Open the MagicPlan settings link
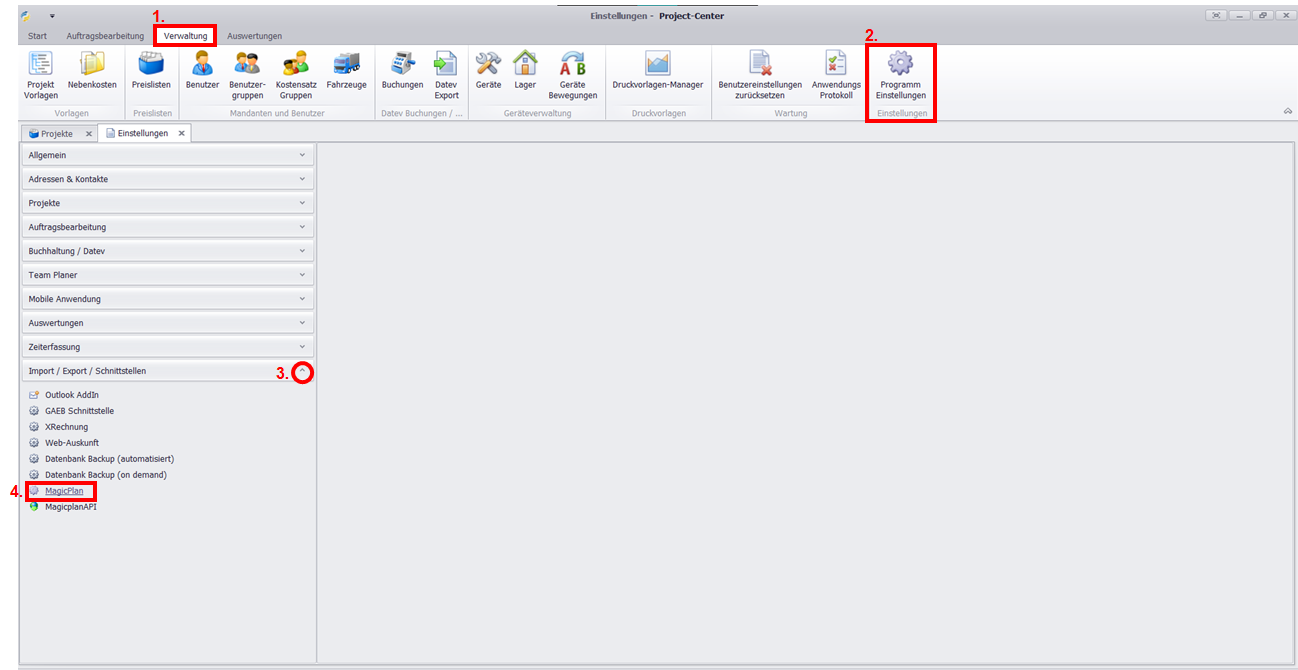1298x670 pixels. [x=64, y=491]
